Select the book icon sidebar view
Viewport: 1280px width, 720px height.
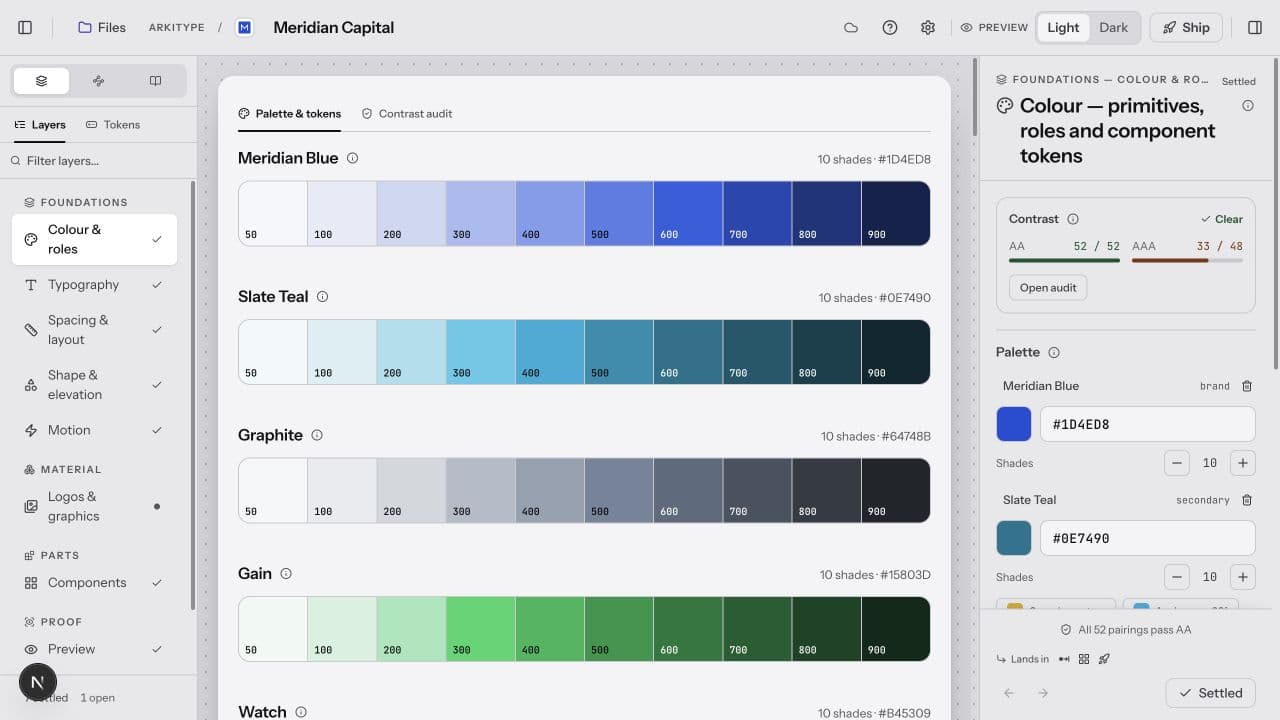pos(155,81)
